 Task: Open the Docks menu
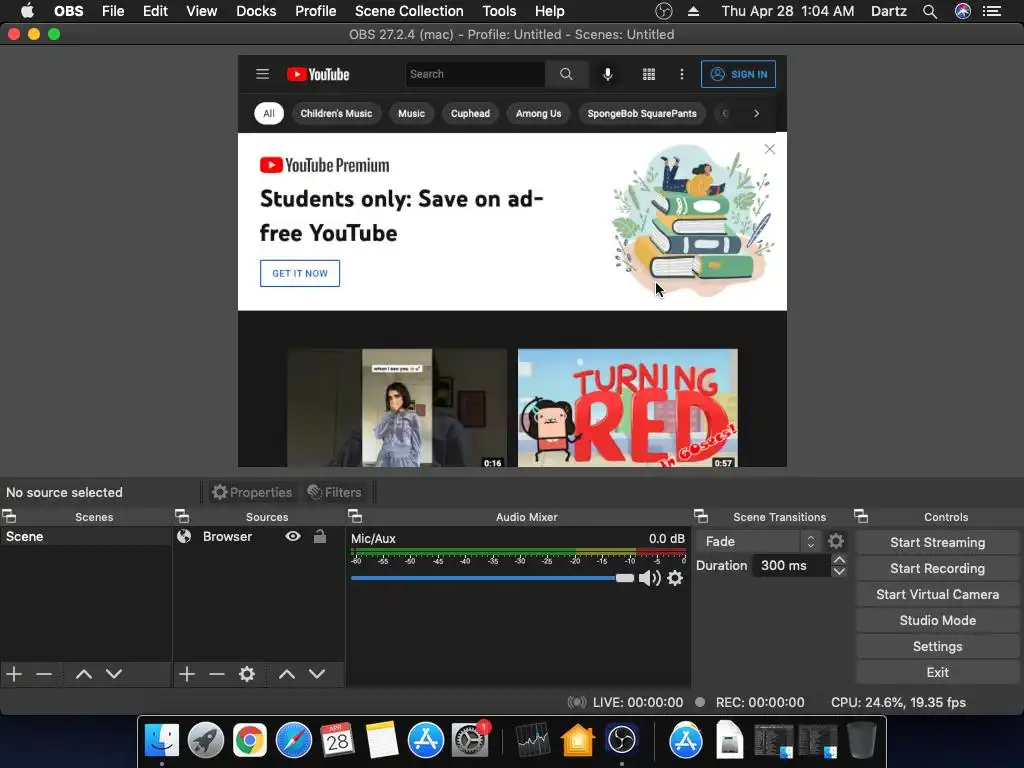(256, 11)
